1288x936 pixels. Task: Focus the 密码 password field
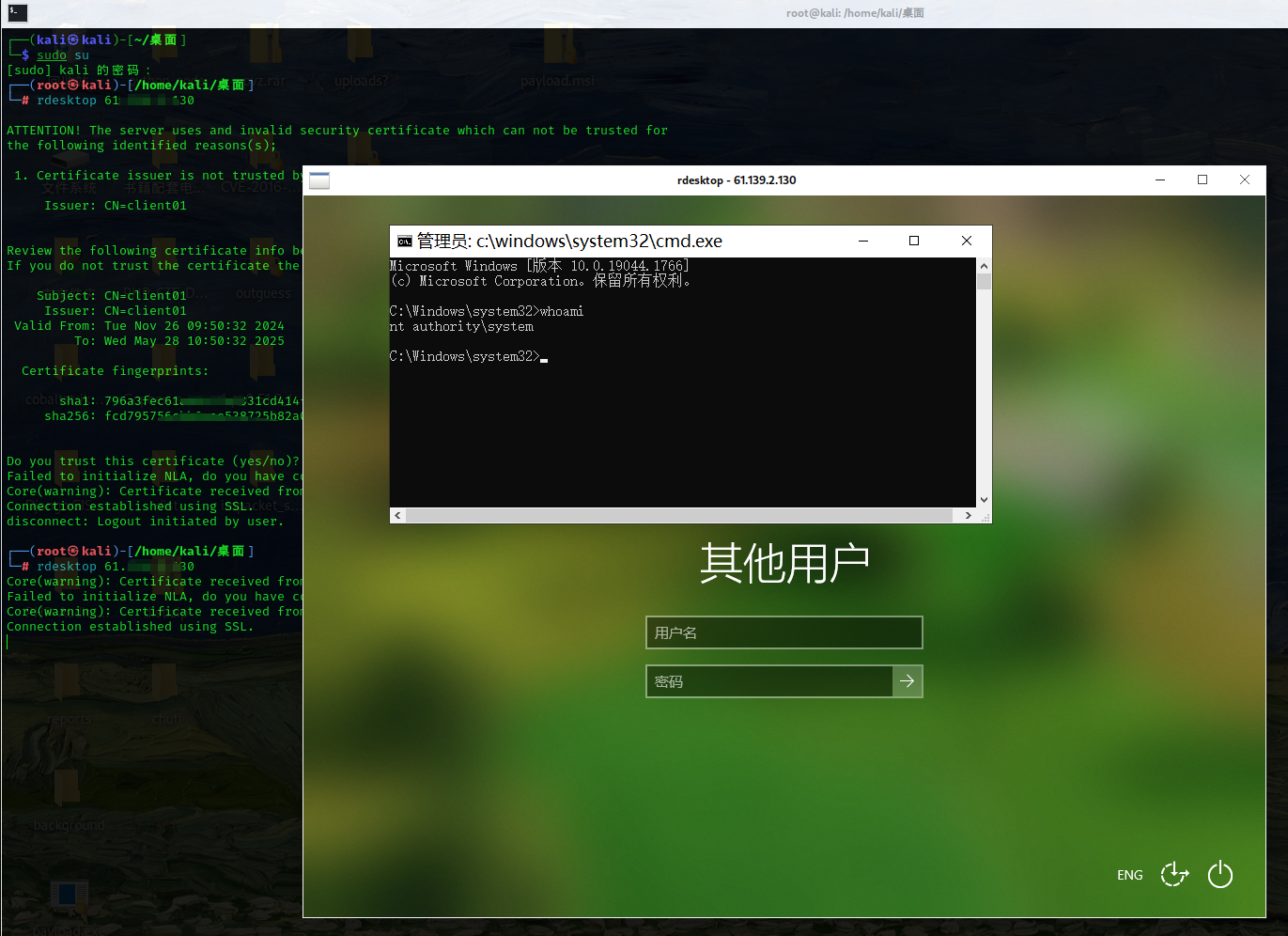[768, 681]
